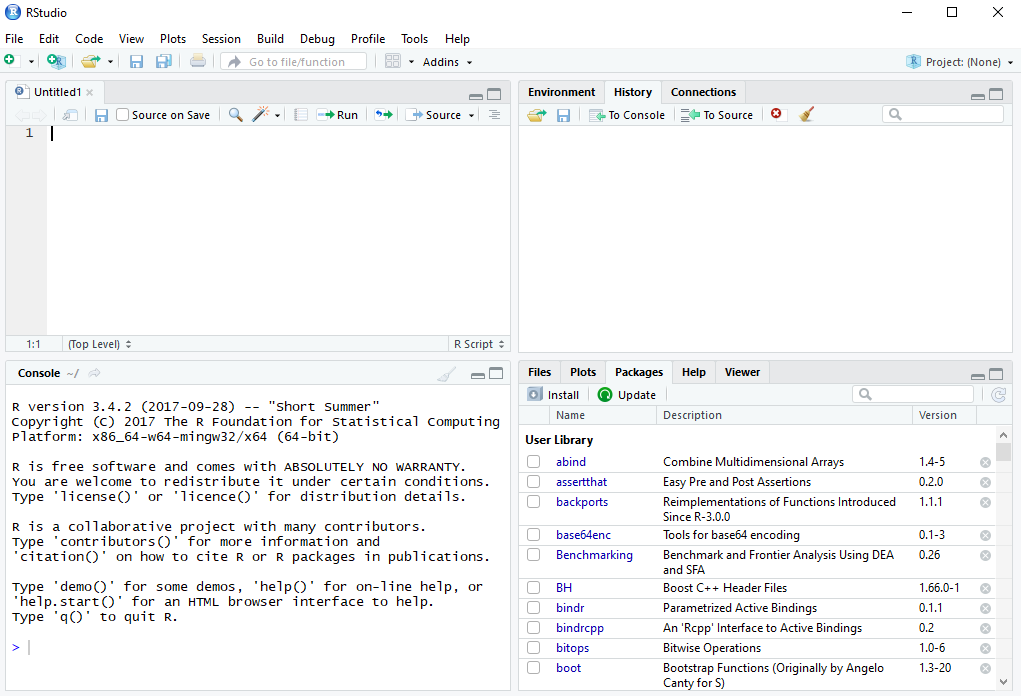Save Untitled1 using editor toolbar disk icon

pyautogui.click(x=101, y=115)
